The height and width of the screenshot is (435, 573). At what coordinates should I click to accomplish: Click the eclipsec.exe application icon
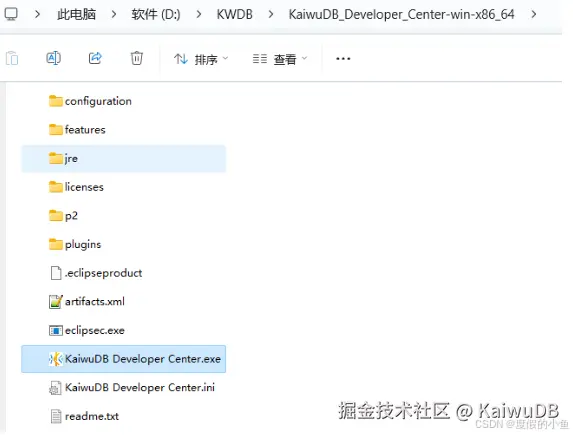coord(56,330)
